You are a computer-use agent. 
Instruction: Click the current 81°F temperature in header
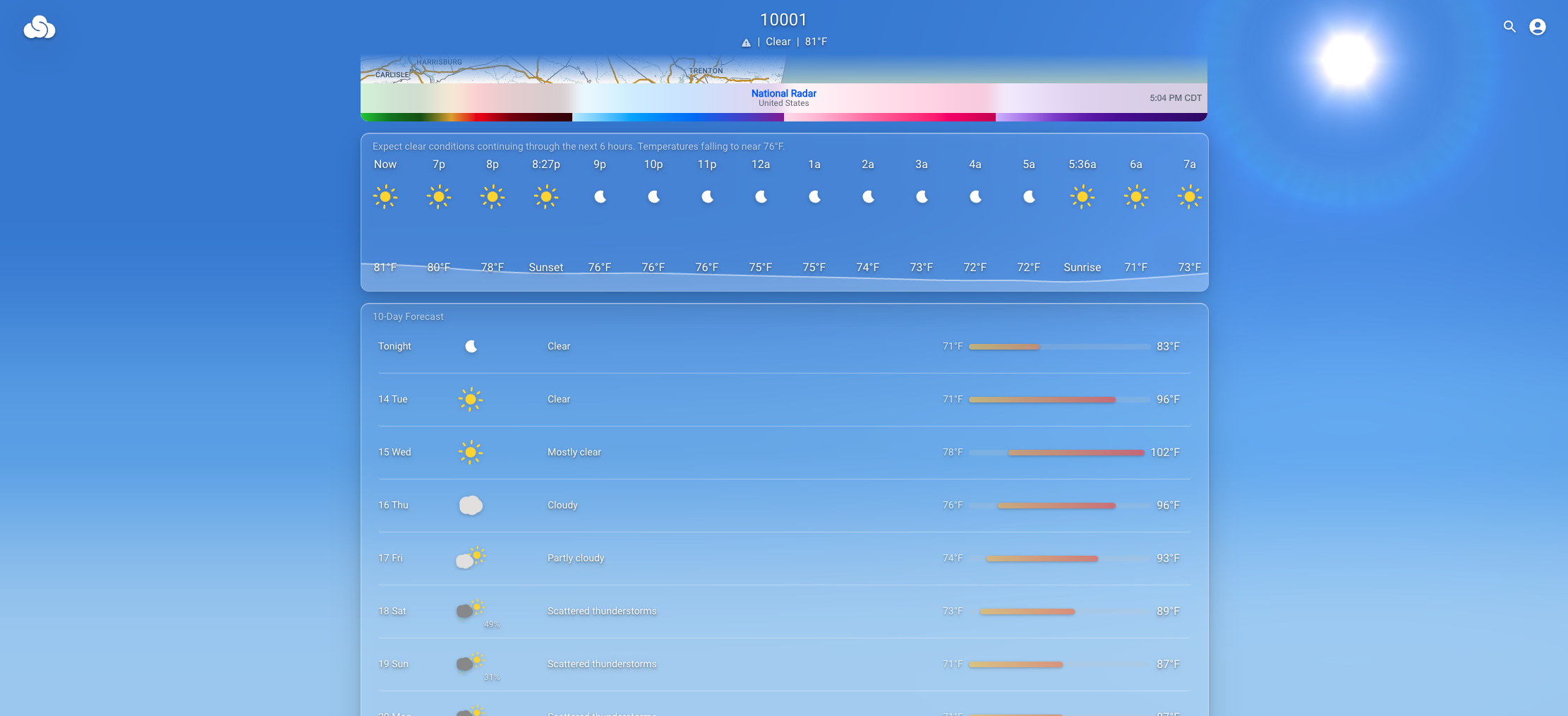coord(816,42)
